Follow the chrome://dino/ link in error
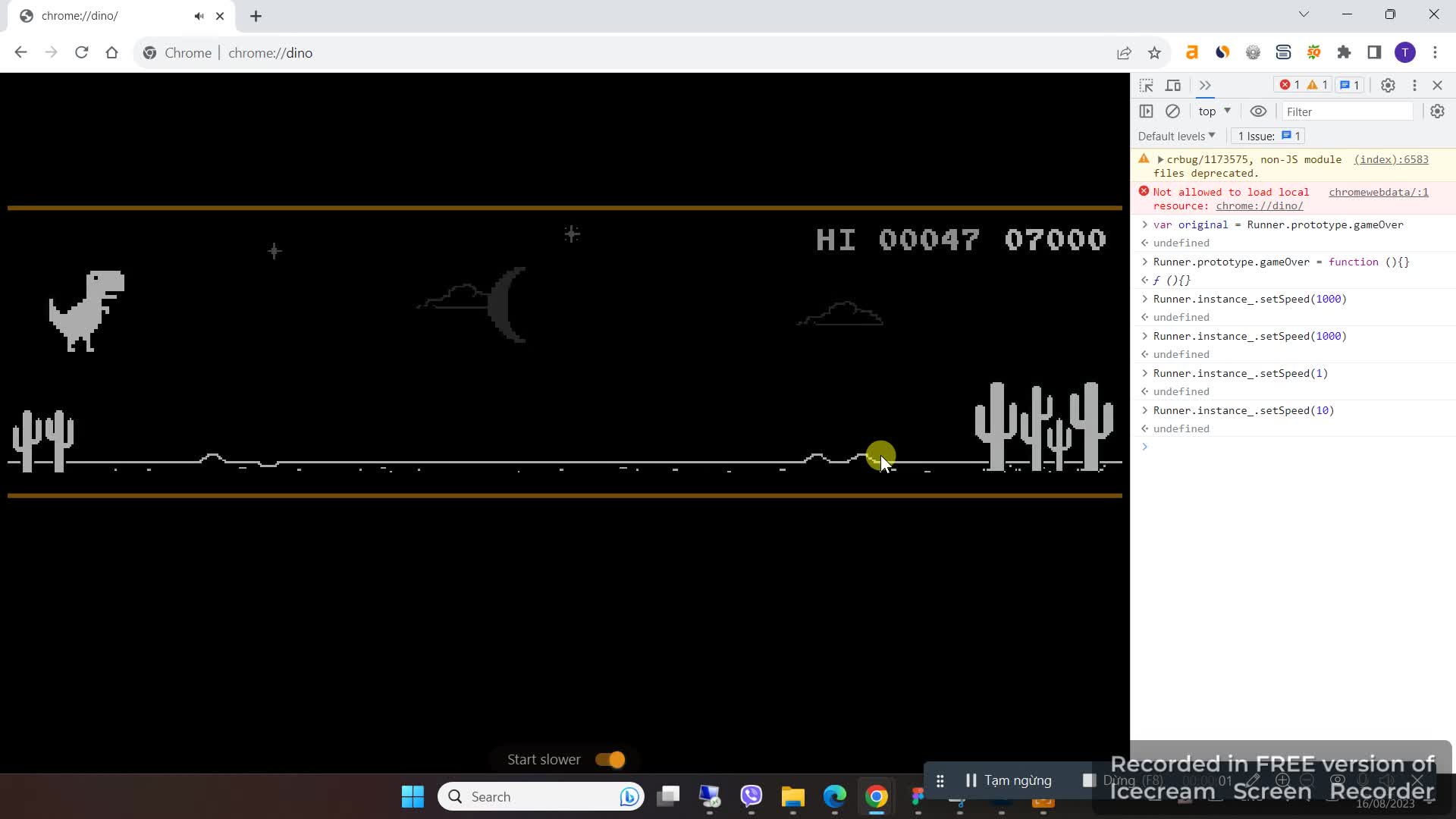The image size is (1456, 819). click(1259, 206)
